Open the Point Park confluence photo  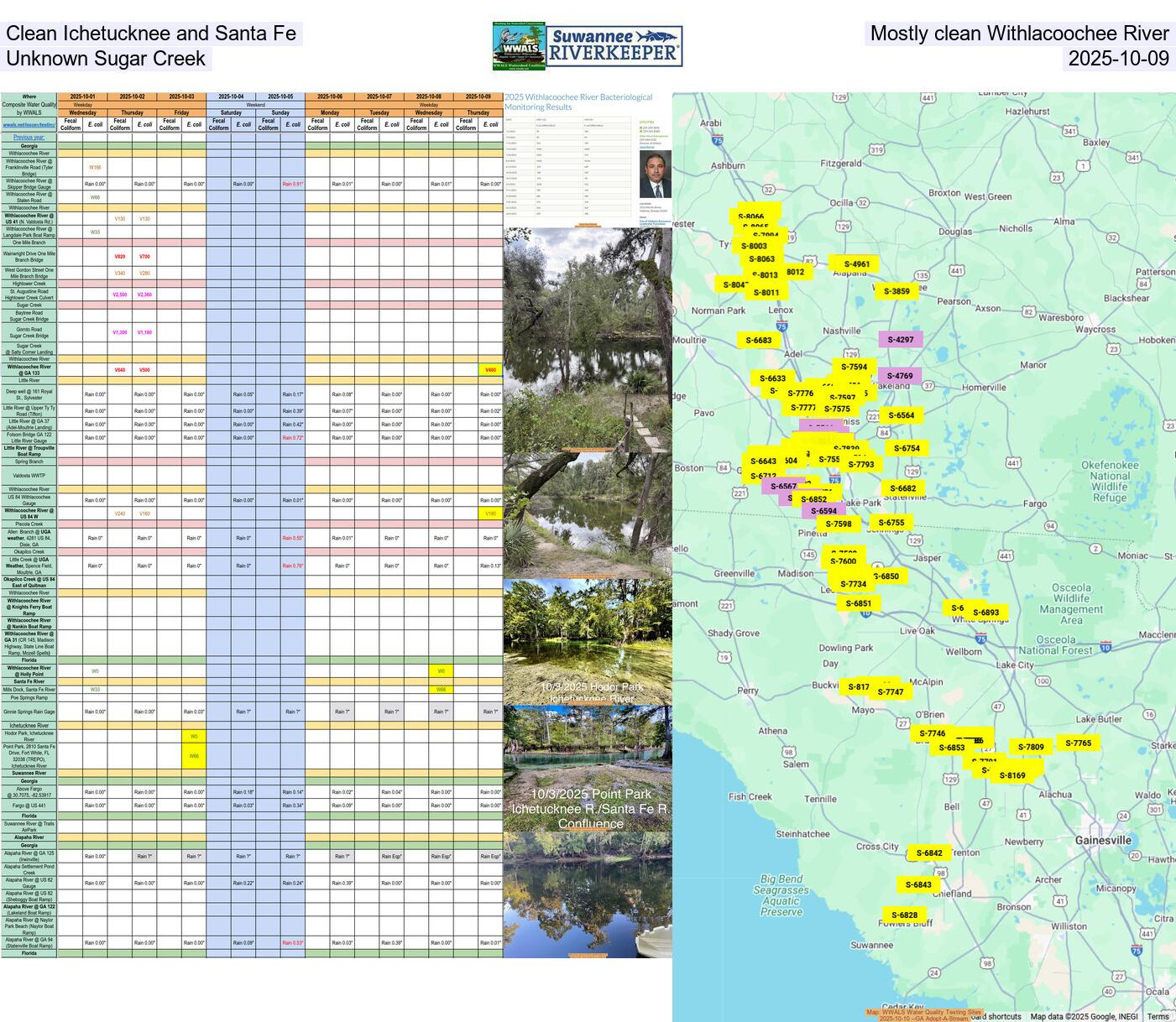pos(588,768)
